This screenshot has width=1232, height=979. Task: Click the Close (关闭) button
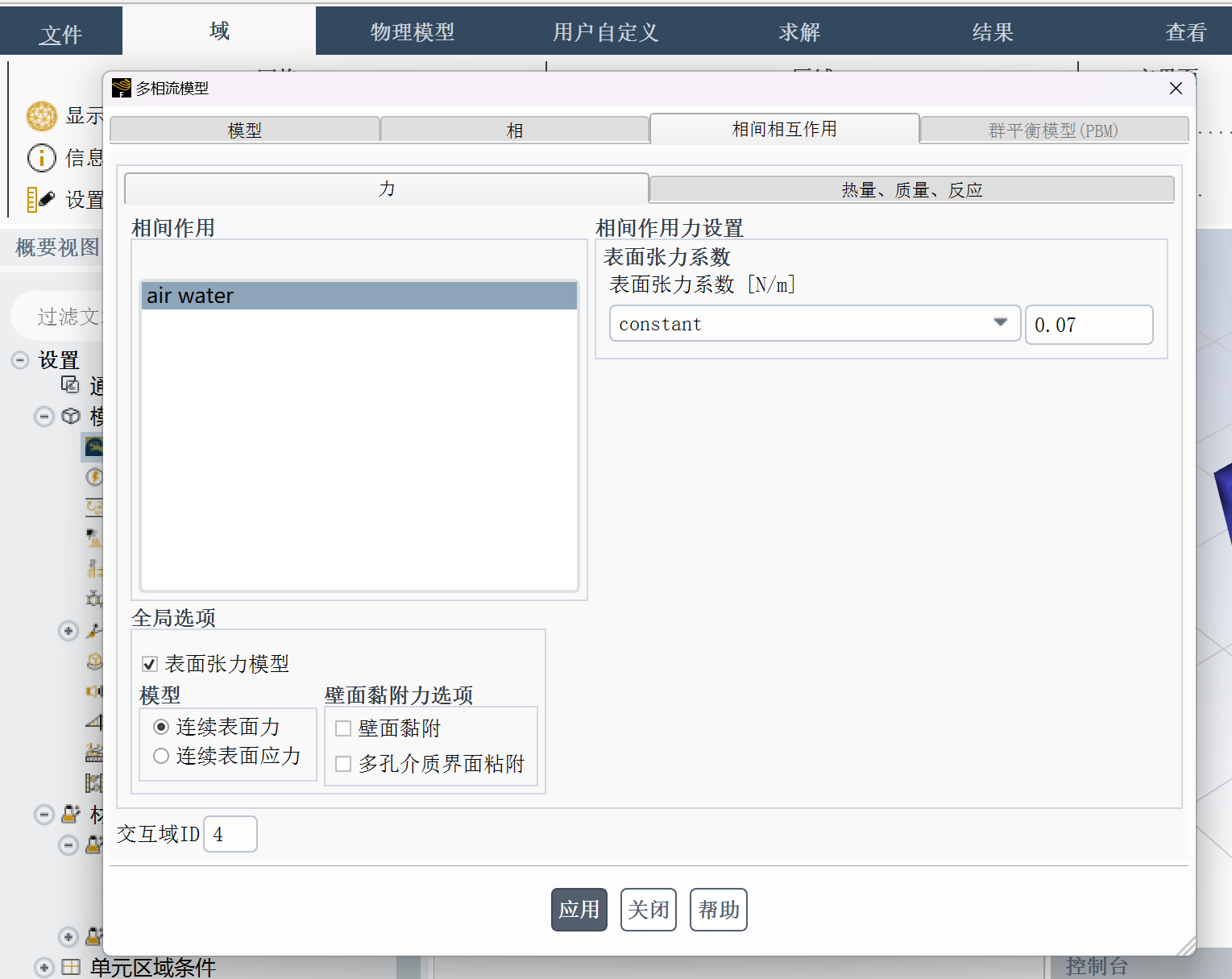tap(649, 910)
